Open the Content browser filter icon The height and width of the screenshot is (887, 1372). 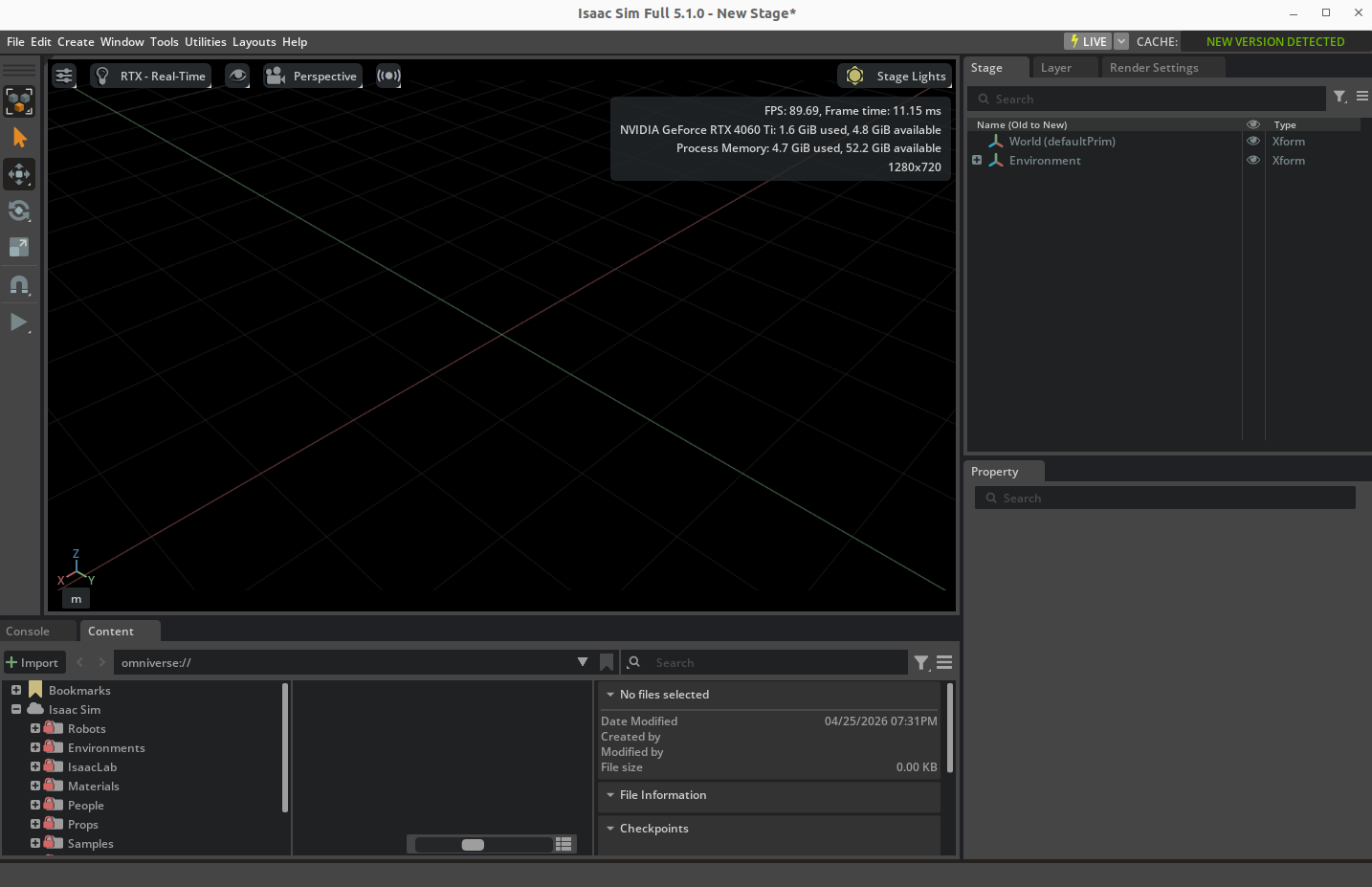921,662
